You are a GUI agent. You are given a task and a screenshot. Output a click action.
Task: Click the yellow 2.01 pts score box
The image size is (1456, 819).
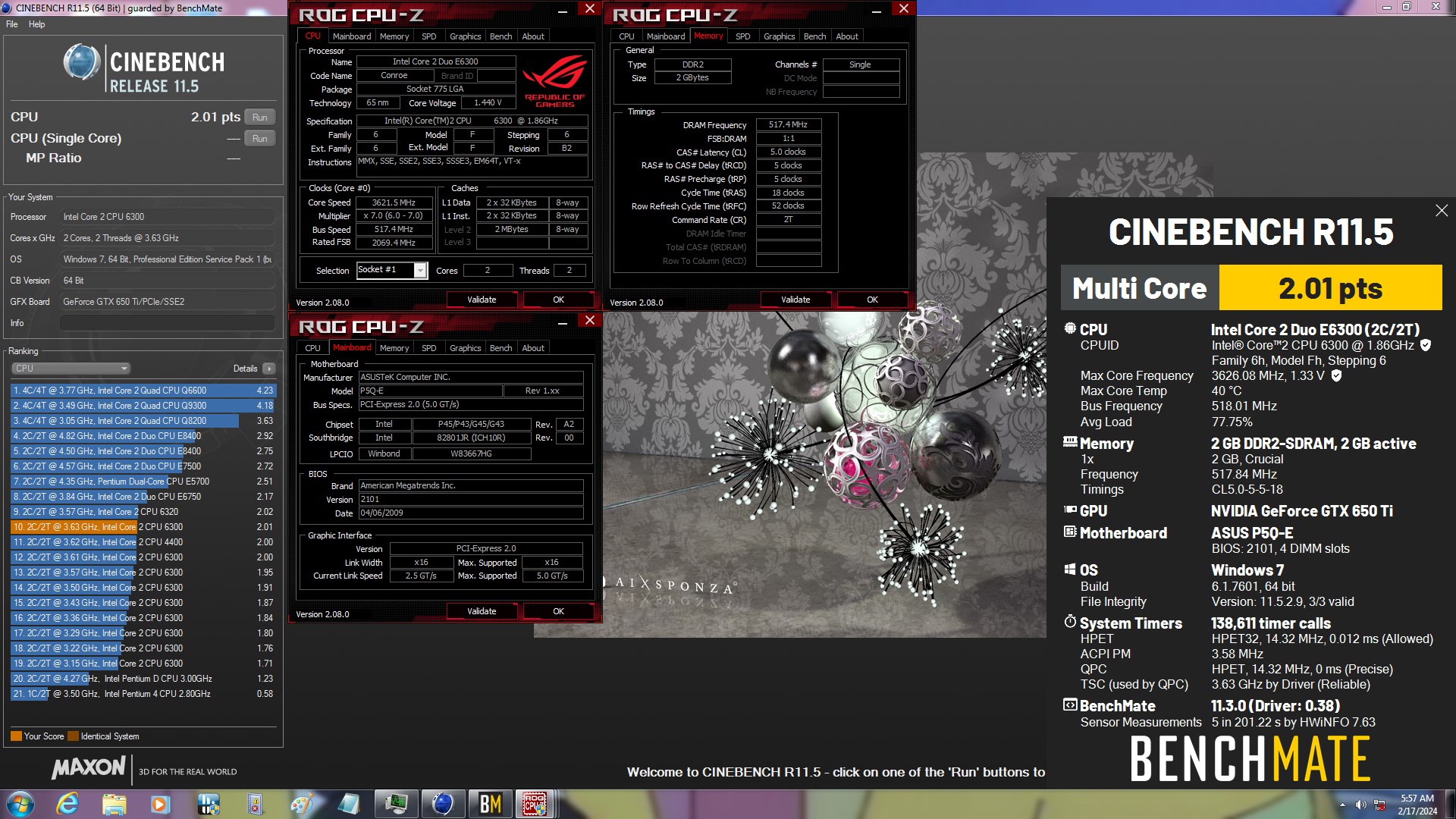coord(1330,288)
